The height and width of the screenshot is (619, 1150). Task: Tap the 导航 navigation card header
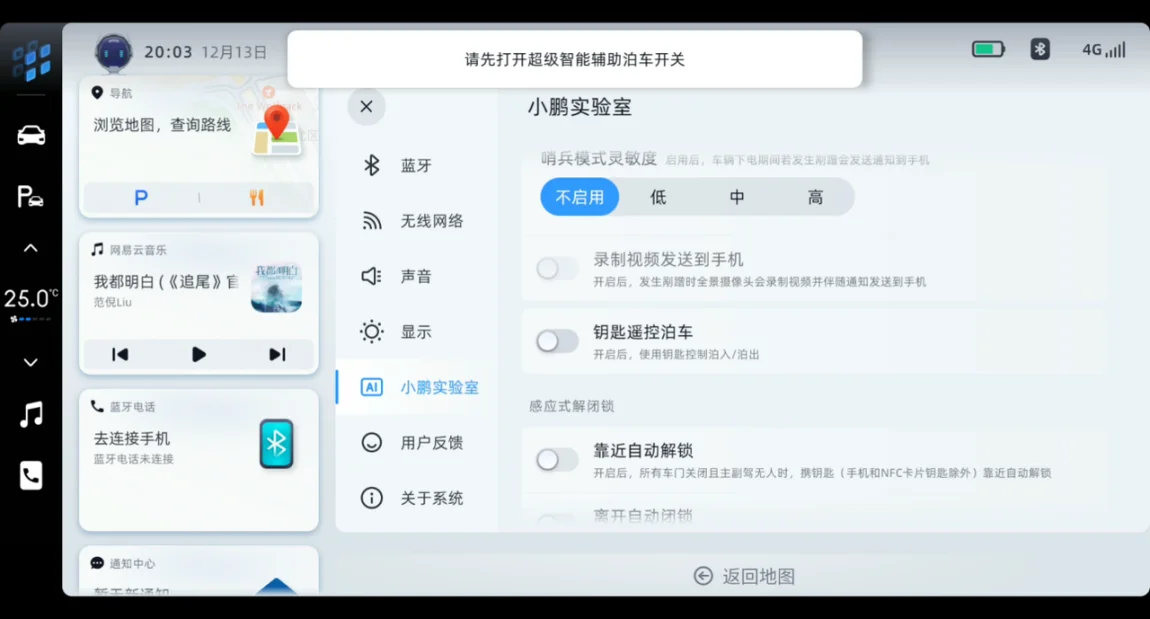(x=112, y=93)
